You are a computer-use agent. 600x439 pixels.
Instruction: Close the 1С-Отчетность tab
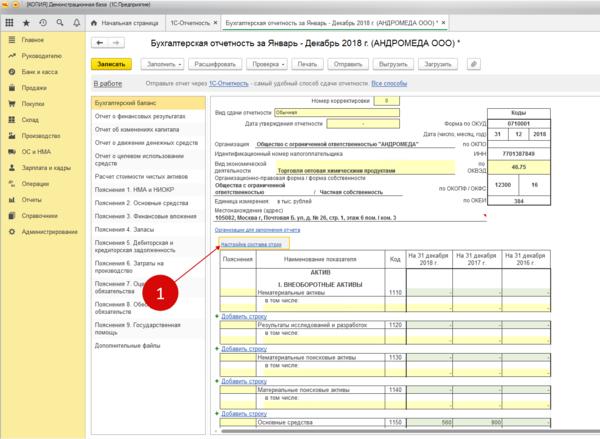click(215, 23)
